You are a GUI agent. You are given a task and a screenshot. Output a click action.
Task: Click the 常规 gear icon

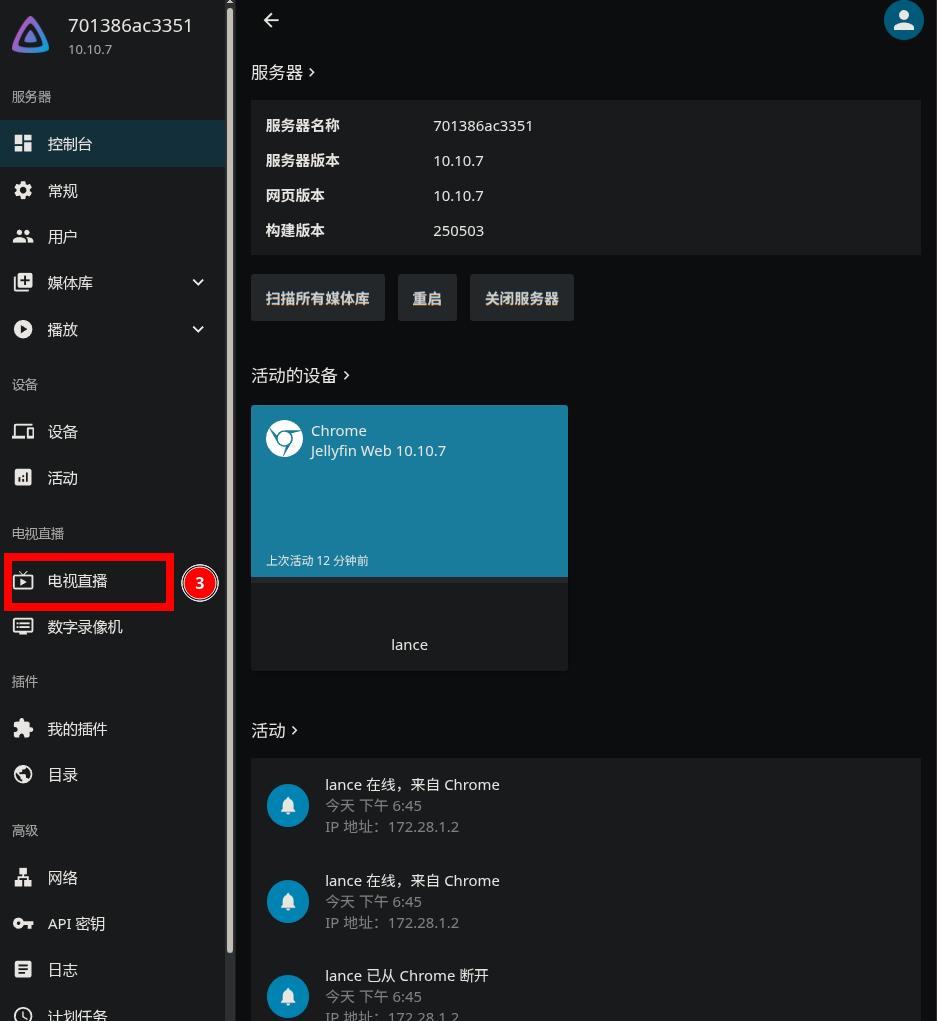pyautogui.click(x=23, y=190)
